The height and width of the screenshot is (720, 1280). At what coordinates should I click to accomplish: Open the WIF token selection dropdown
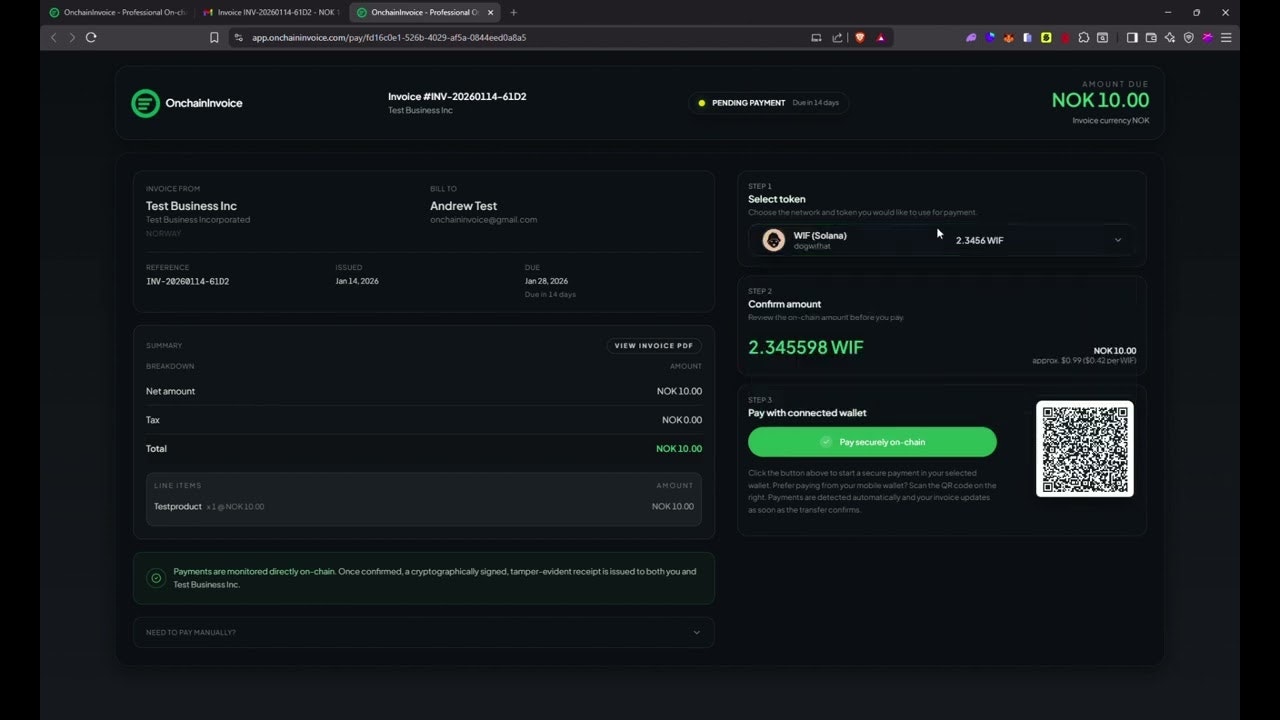point(1117,240)
